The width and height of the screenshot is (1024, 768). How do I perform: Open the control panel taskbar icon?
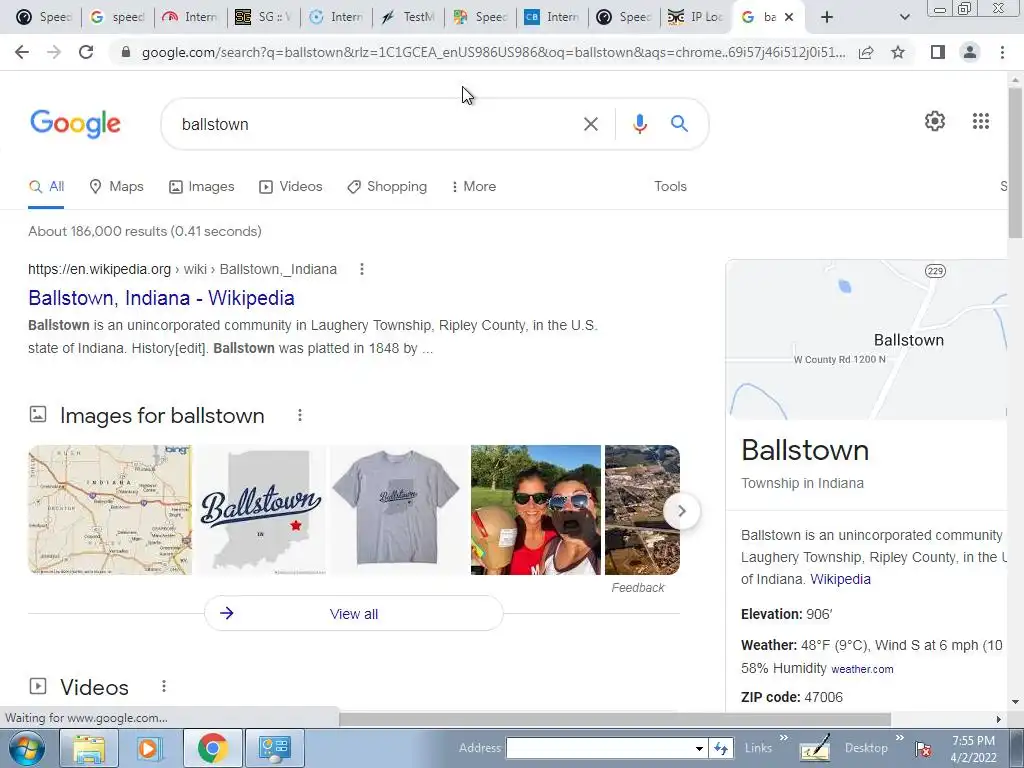pyautogui.click(x=274, y=748)
